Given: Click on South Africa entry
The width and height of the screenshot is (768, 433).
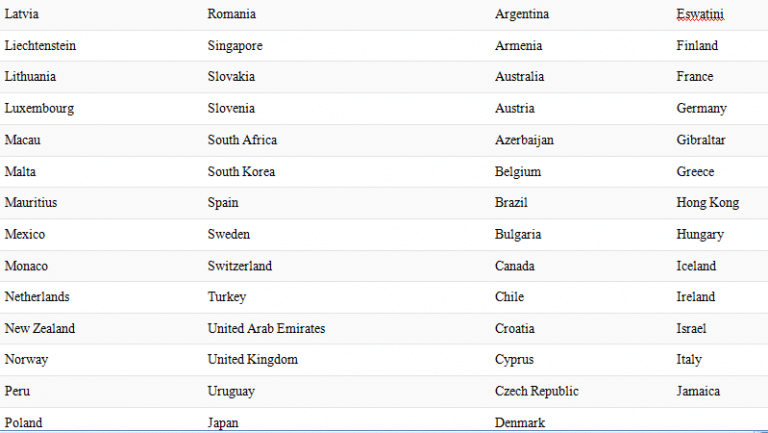Looking at the screenshot, I should pos(242,140).
